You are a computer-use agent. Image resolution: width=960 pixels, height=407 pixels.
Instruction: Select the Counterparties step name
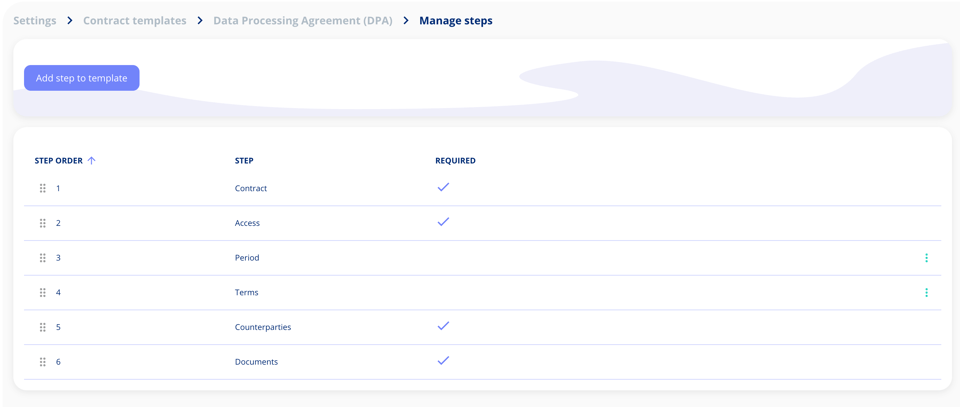pyautogui.click(x=263, y=327)
